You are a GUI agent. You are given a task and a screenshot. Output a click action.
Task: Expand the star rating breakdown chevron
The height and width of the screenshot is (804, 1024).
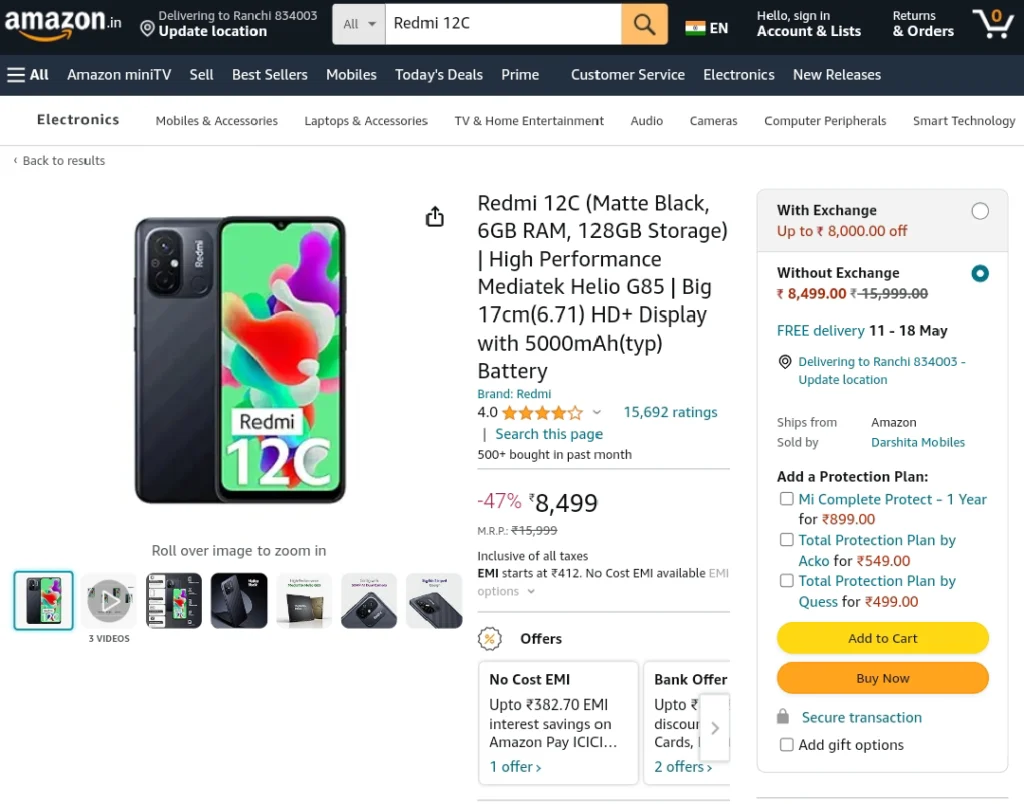(596, 412)
